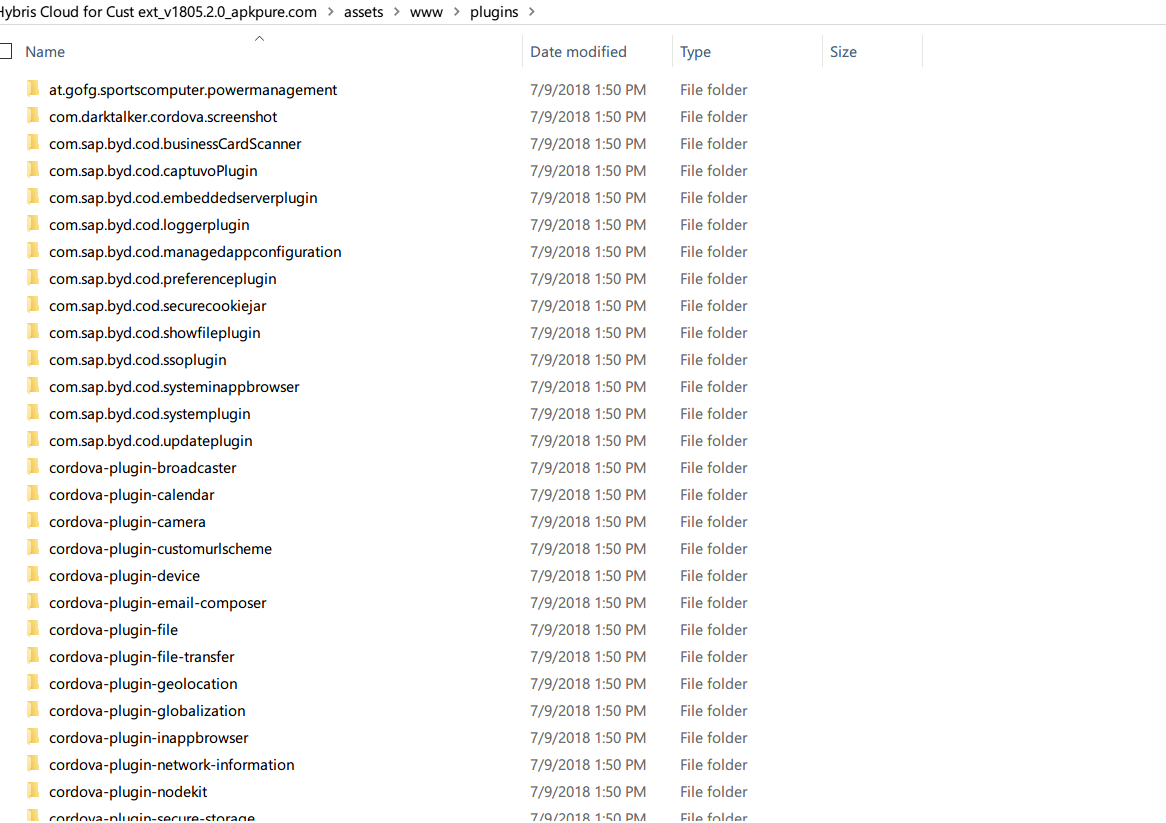
Task: Click folder icon of cordova-plugin-file-transfer
Action: point(33,656)
